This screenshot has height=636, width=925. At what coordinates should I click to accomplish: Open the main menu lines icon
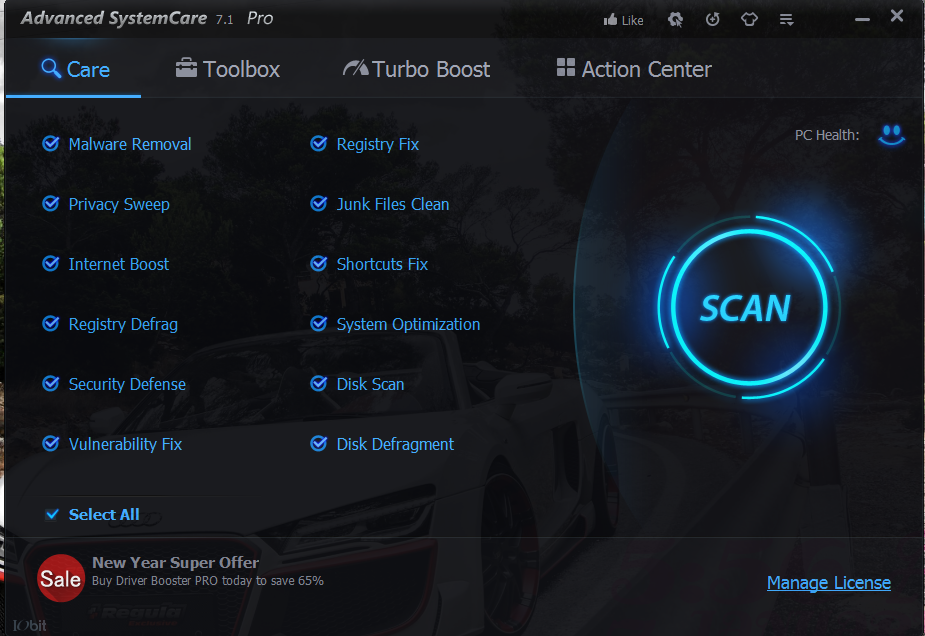click(786, 20)
